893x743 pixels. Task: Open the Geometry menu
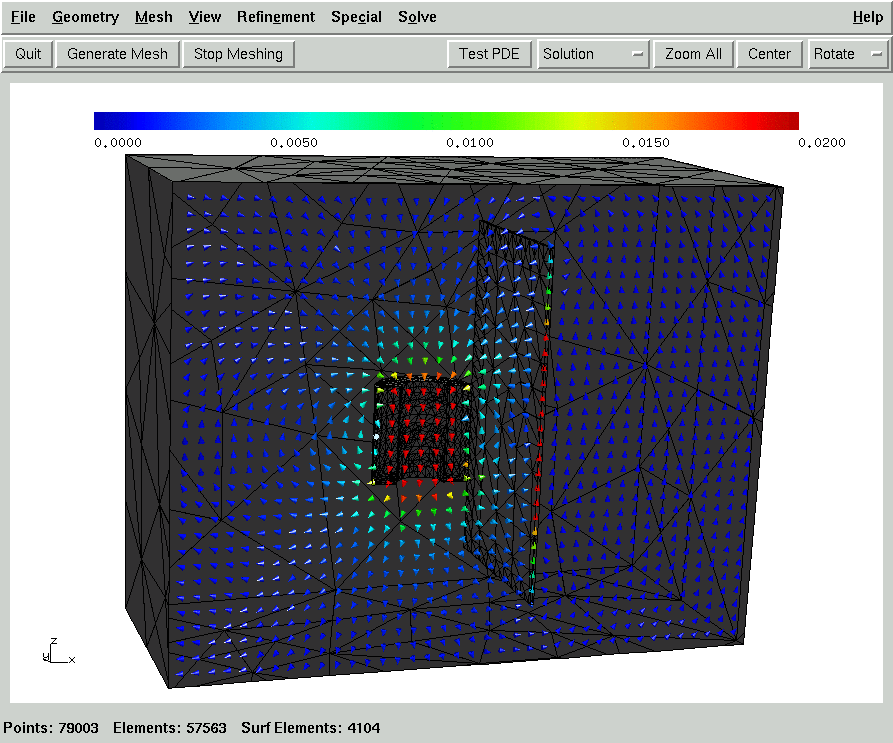[85, 17]
